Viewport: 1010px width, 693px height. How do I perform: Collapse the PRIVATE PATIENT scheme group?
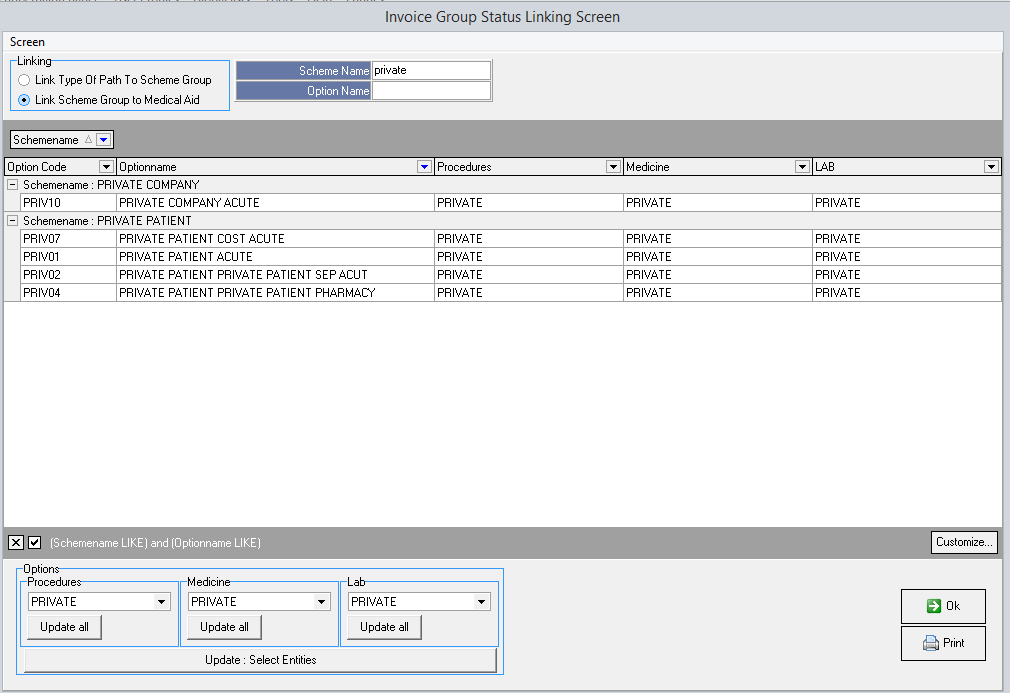(x=12, y=221)
